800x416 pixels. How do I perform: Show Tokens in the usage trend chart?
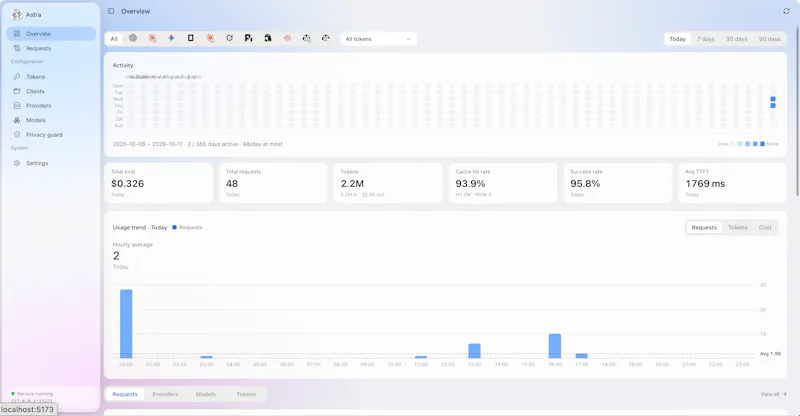tap(737, 228)
